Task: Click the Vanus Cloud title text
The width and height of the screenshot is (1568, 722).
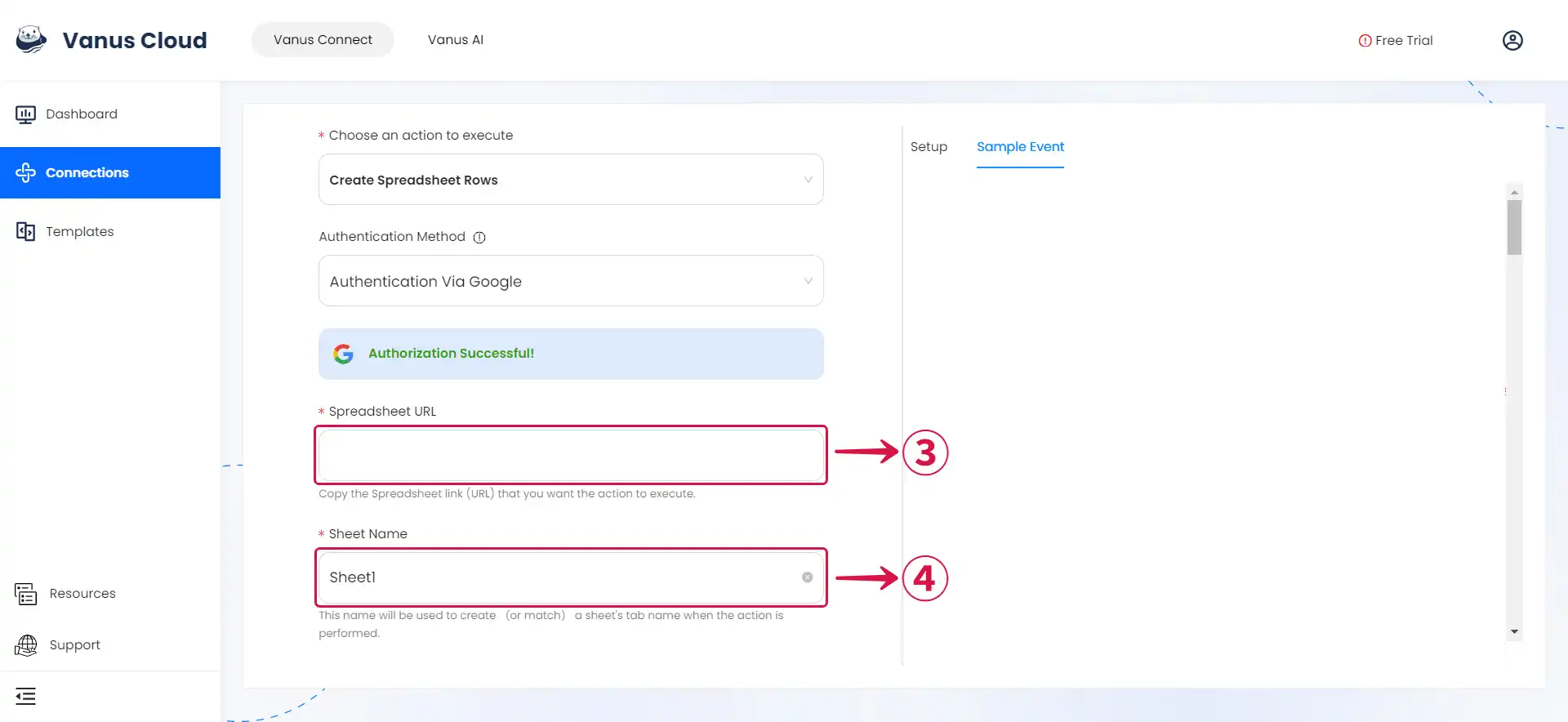Action: tap(135, 40)
